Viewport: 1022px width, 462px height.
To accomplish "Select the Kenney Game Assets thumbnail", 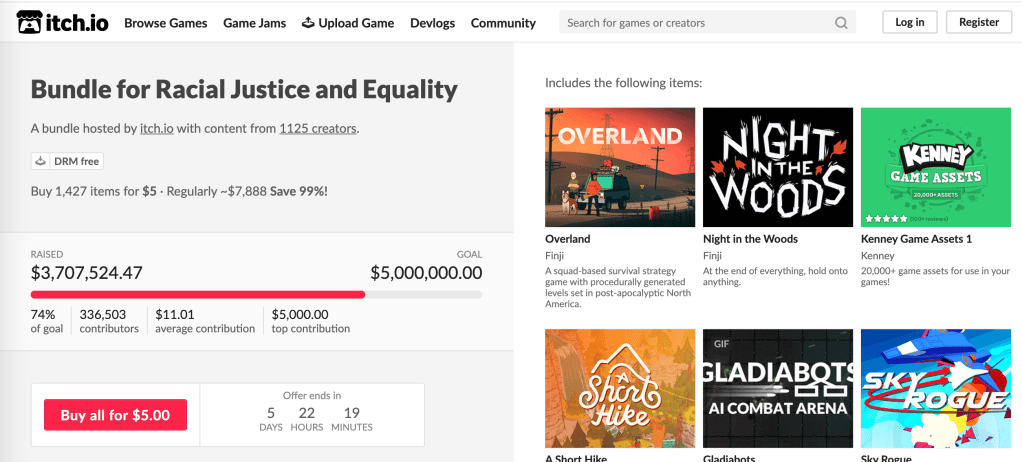I will [936, 165].
